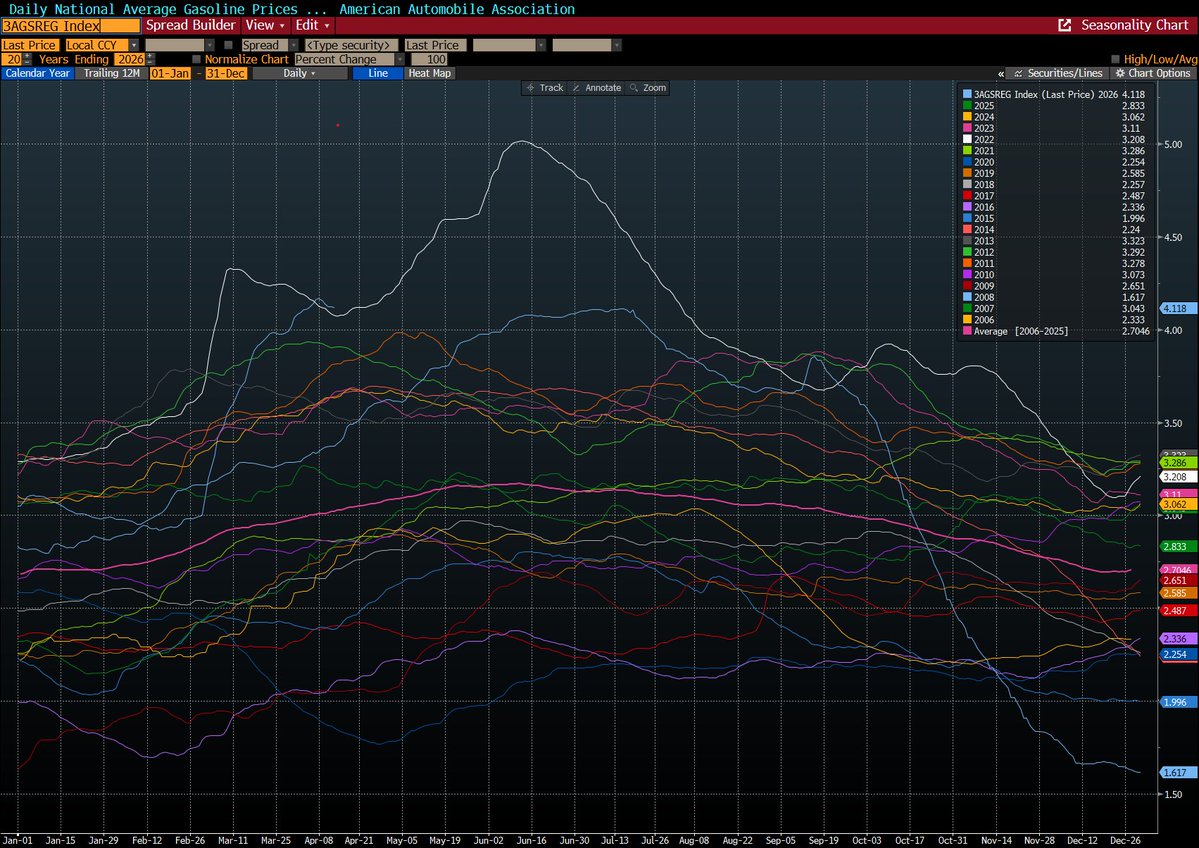Select the 2010 legend entry
This screenshot has width=1199, height=848.
[x=1054, y=275]
